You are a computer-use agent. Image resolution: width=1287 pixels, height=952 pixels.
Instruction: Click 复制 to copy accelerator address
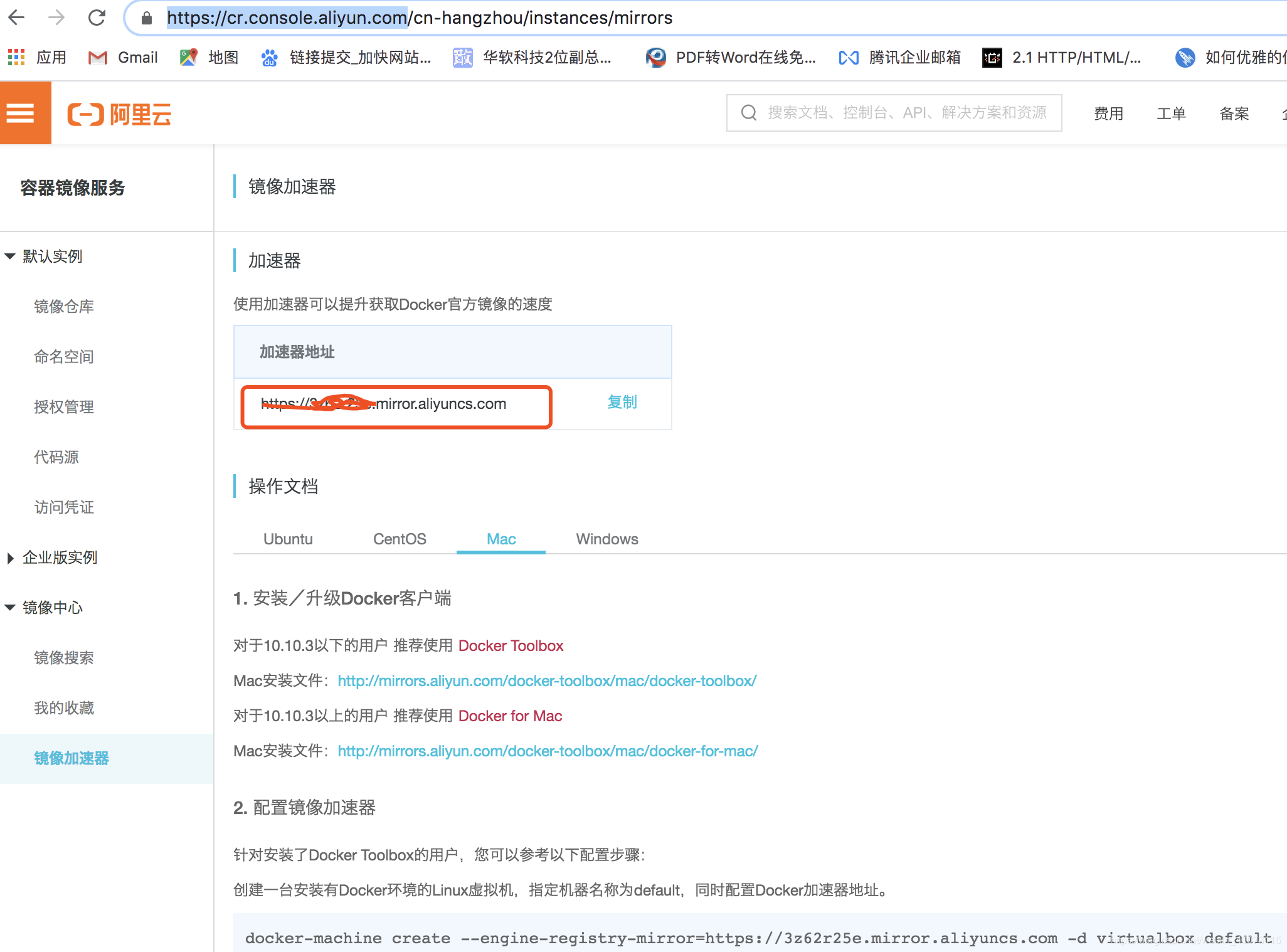(622, 402)
